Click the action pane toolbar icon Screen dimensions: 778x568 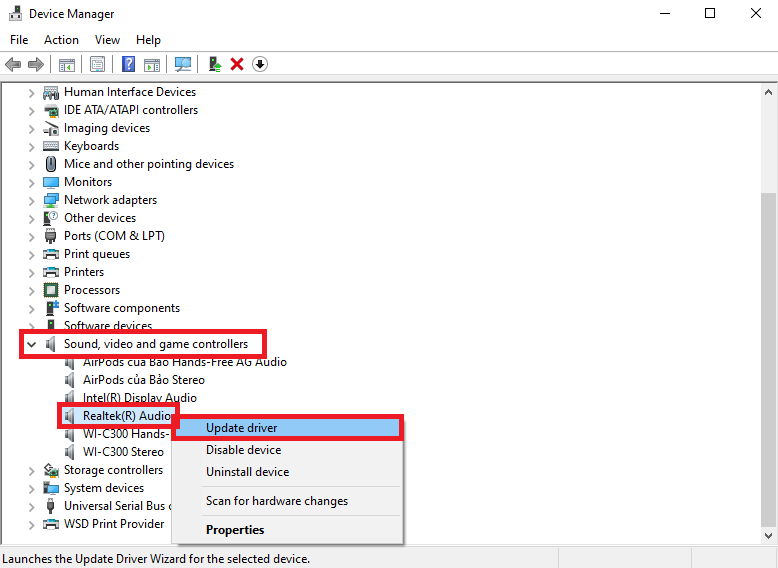[152, 64]
